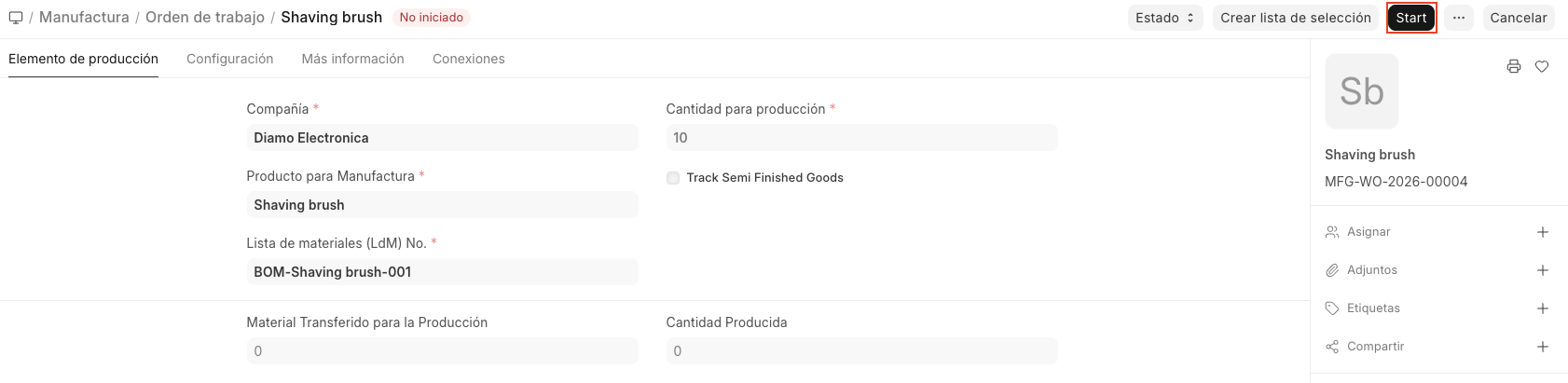Switch to the Configuración tab

[230, 59]
